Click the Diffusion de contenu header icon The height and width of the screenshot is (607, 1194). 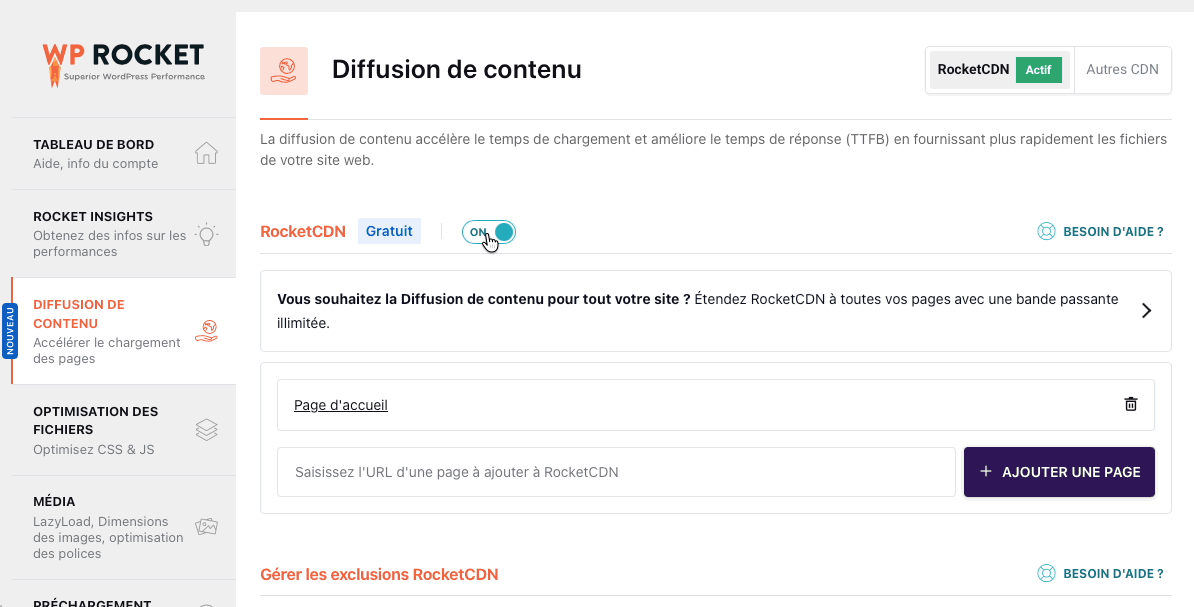pyautogui.click(x=284, y=71)
